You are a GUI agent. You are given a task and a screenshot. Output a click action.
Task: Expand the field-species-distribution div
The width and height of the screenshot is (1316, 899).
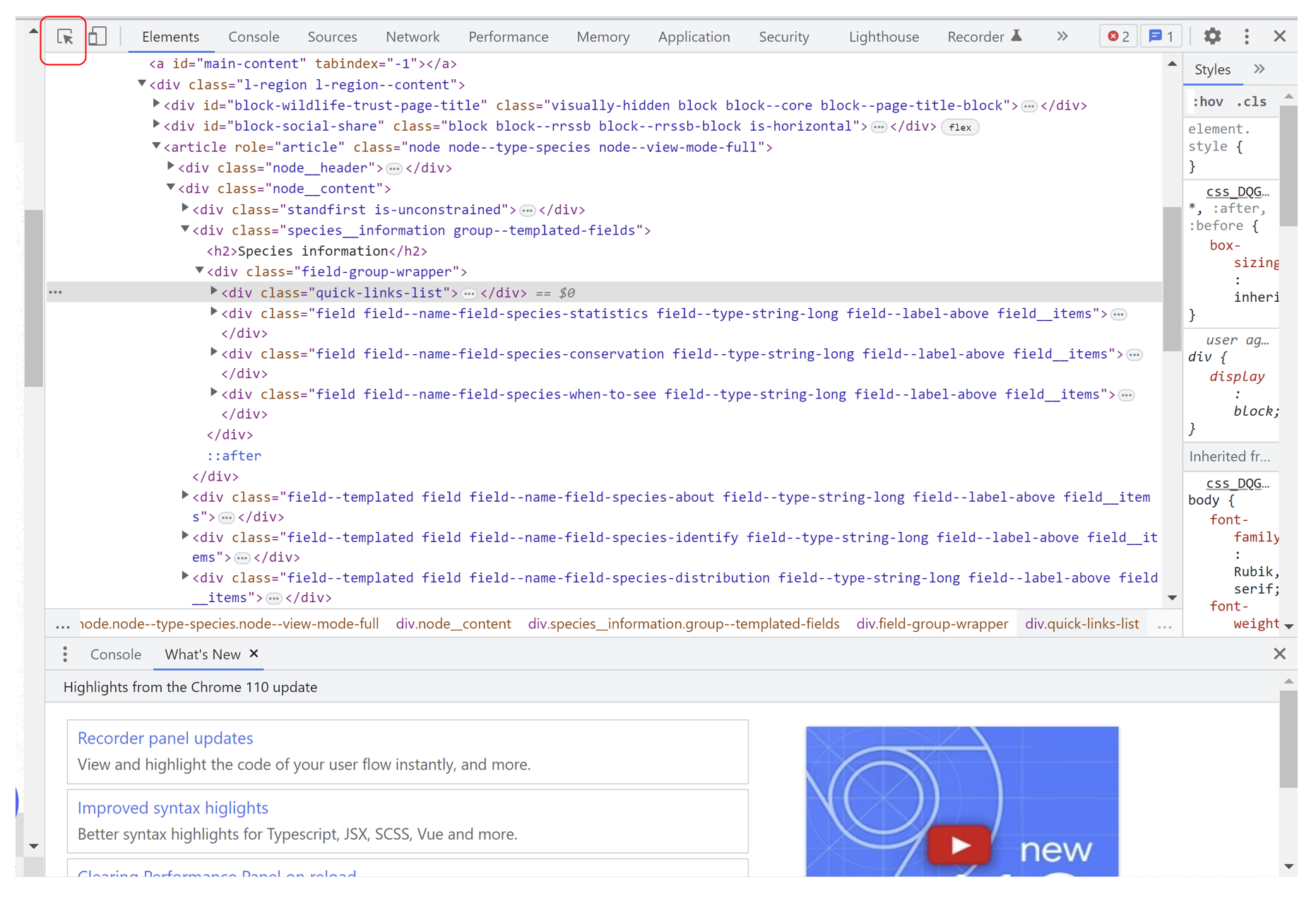coord(185,577)
